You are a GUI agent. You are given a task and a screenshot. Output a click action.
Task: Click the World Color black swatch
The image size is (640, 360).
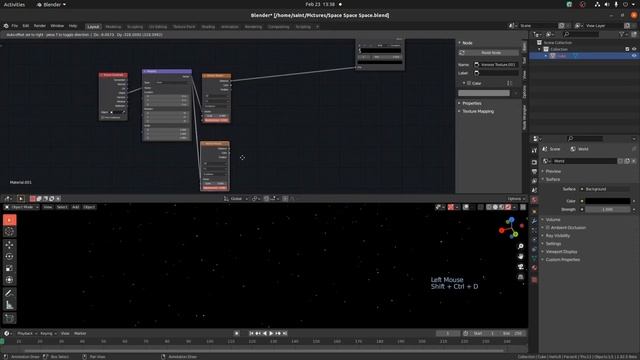pyautogui.click(x=608, y=201)
